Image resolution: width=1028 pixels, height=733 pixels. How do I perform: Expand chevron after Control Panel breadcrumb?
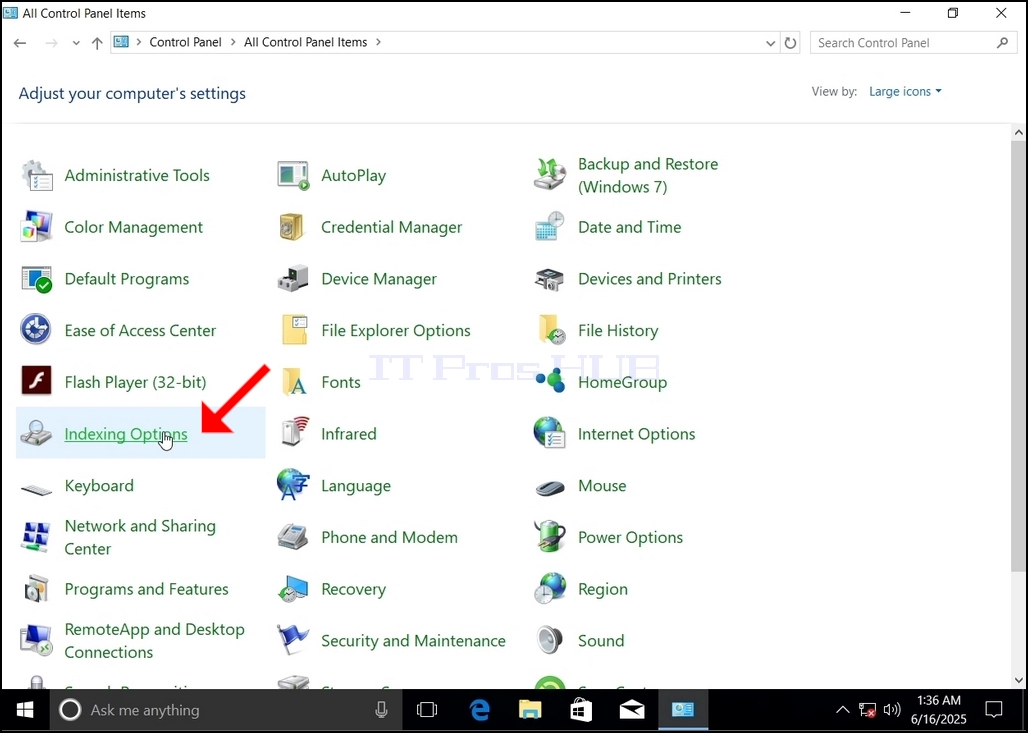(233, 42)
